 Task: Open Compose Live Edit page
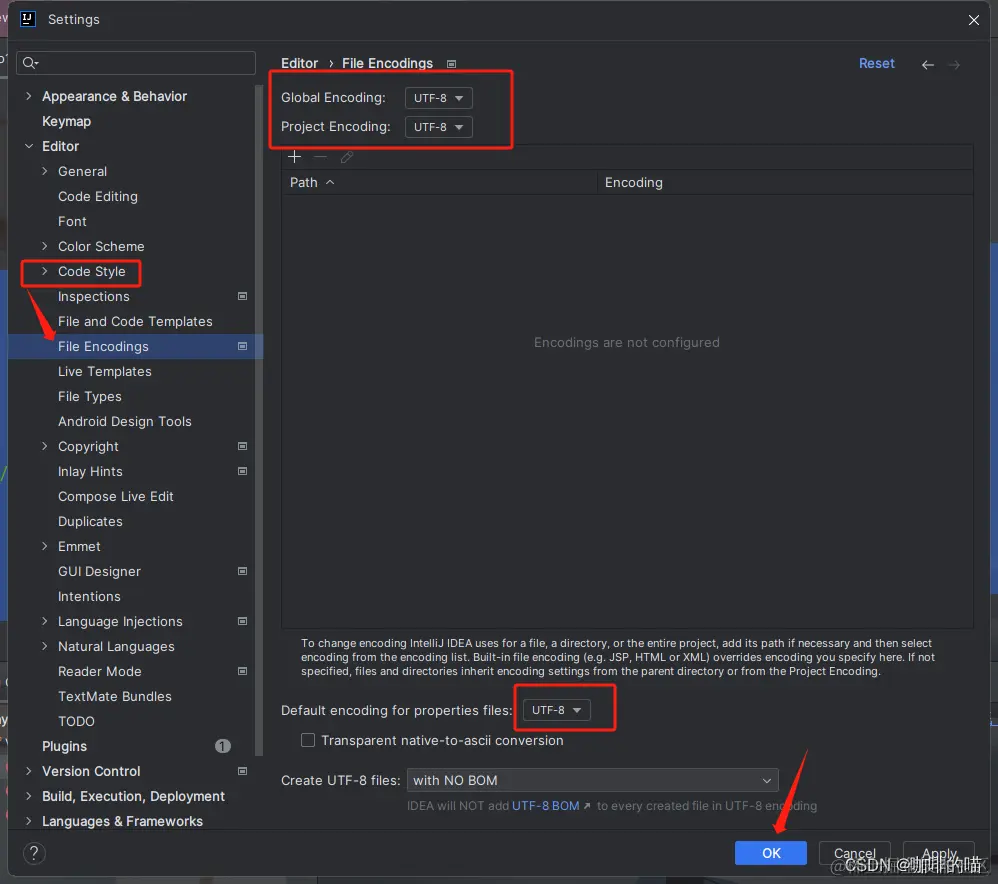[x=115, y=496]
